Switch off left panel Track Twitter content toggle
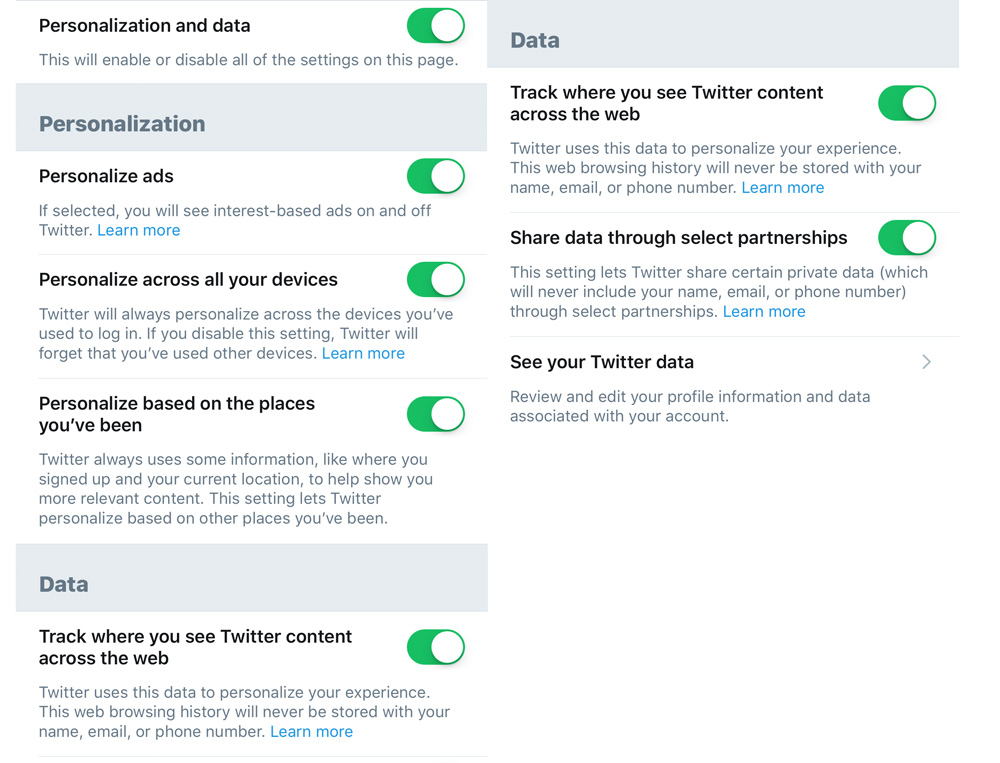Viewport: 1000px width, 763px height. point(436,647)
